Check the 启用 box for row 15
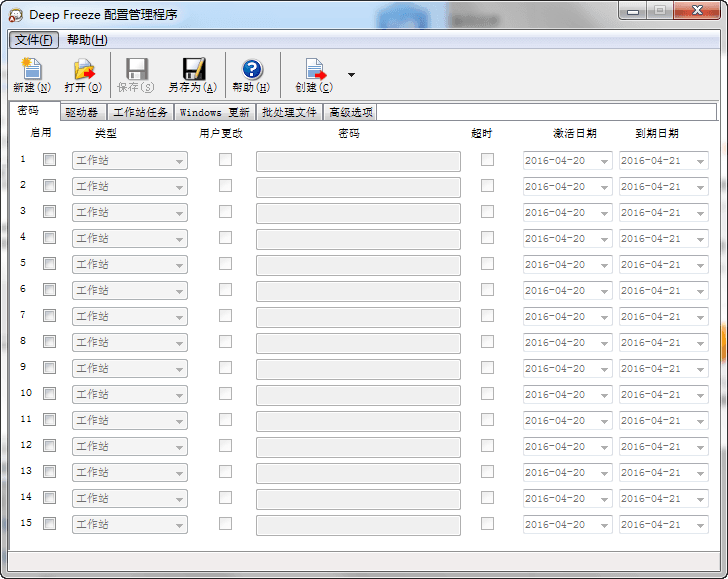 click(49, 524)
